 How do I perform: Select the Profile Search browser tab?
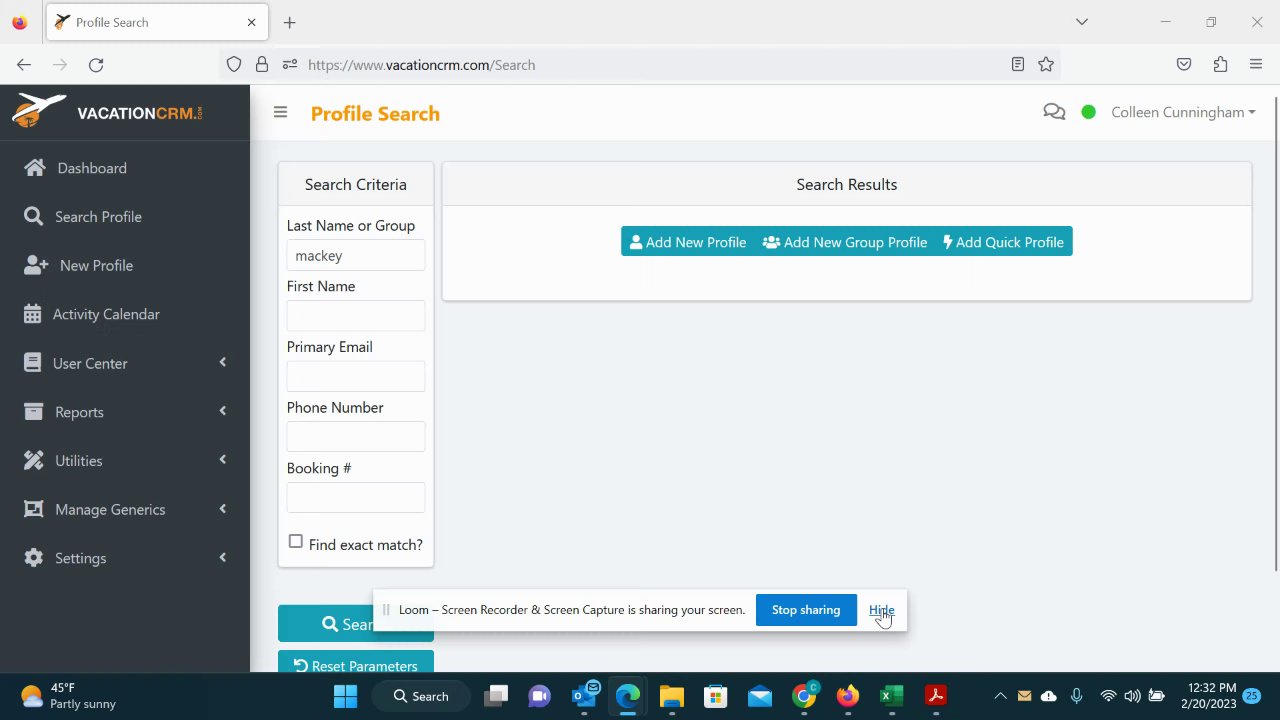[x=157, y=22]
